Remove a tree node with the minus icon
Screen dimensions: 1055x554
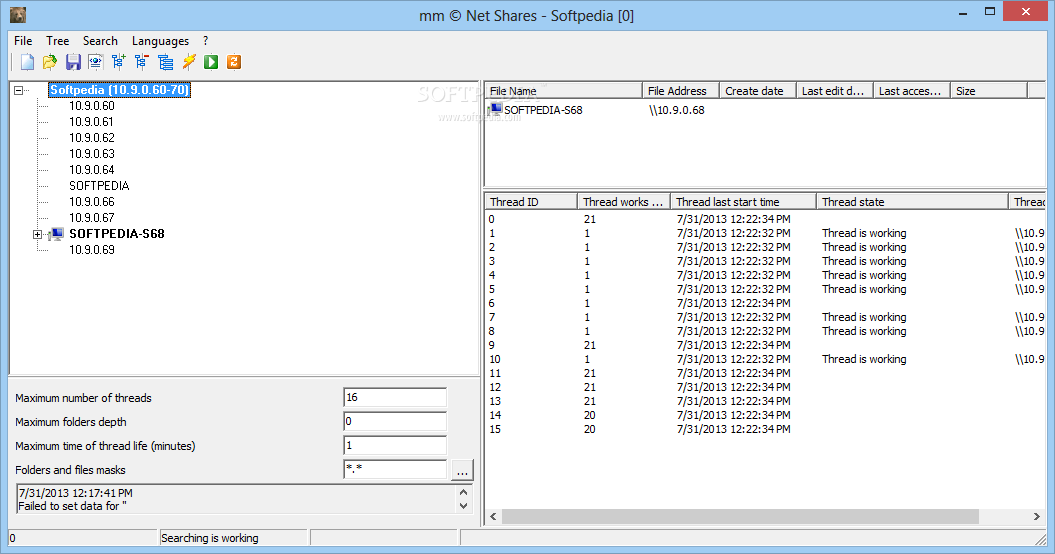coord(141,63)
